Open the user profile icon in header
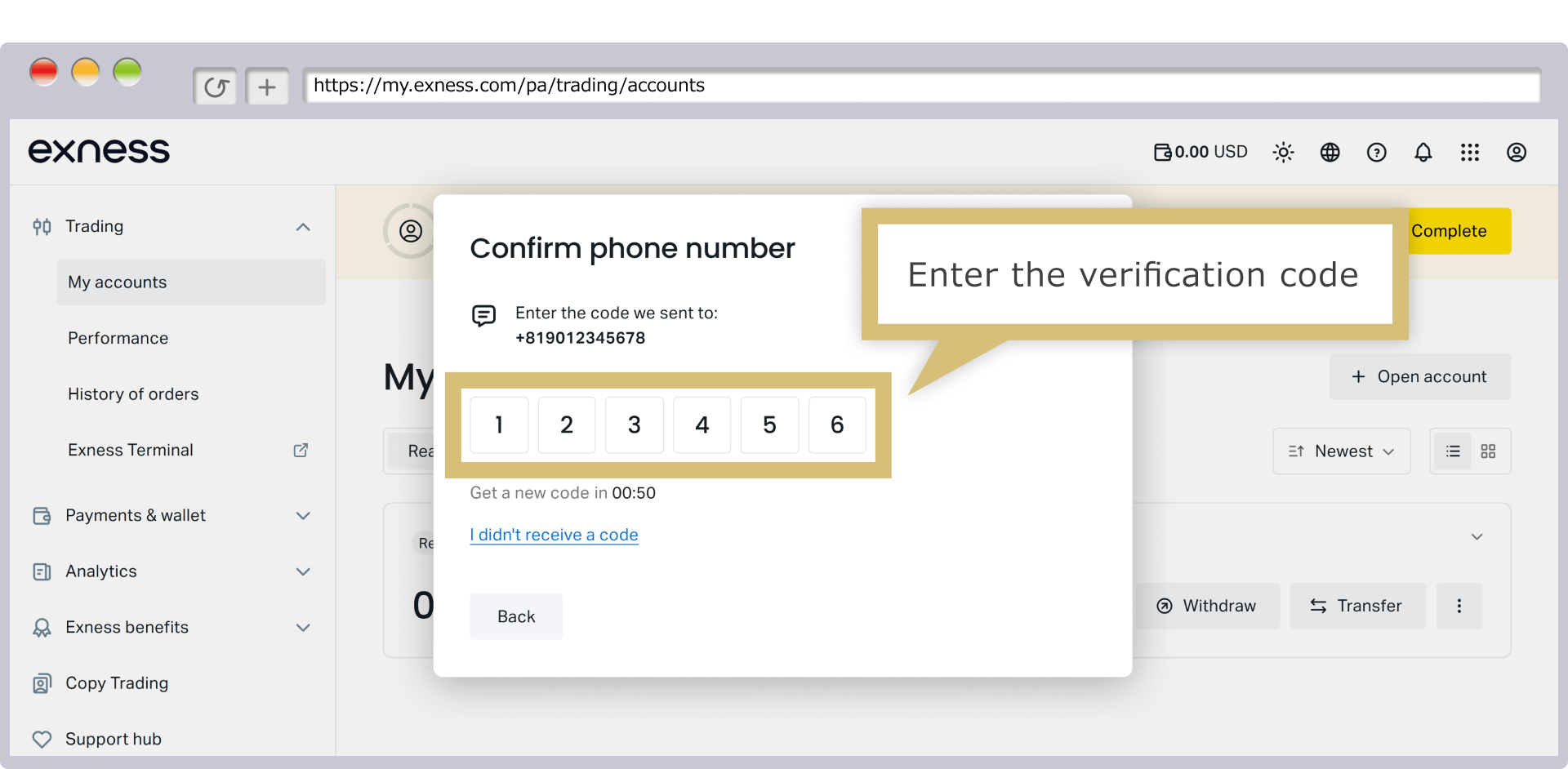1568x769 pixels. pyautogui.click(x=1516, y=152)
